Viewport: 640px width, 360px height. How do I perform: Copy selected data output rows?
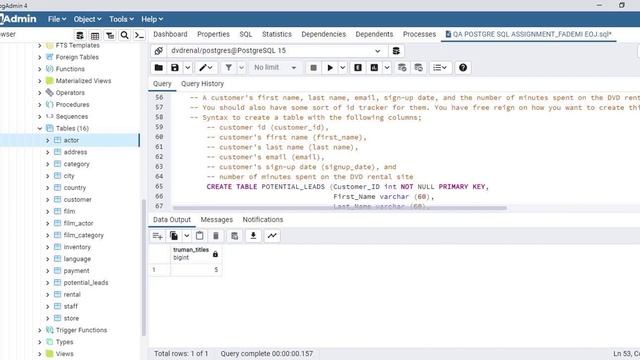(174, 236)
